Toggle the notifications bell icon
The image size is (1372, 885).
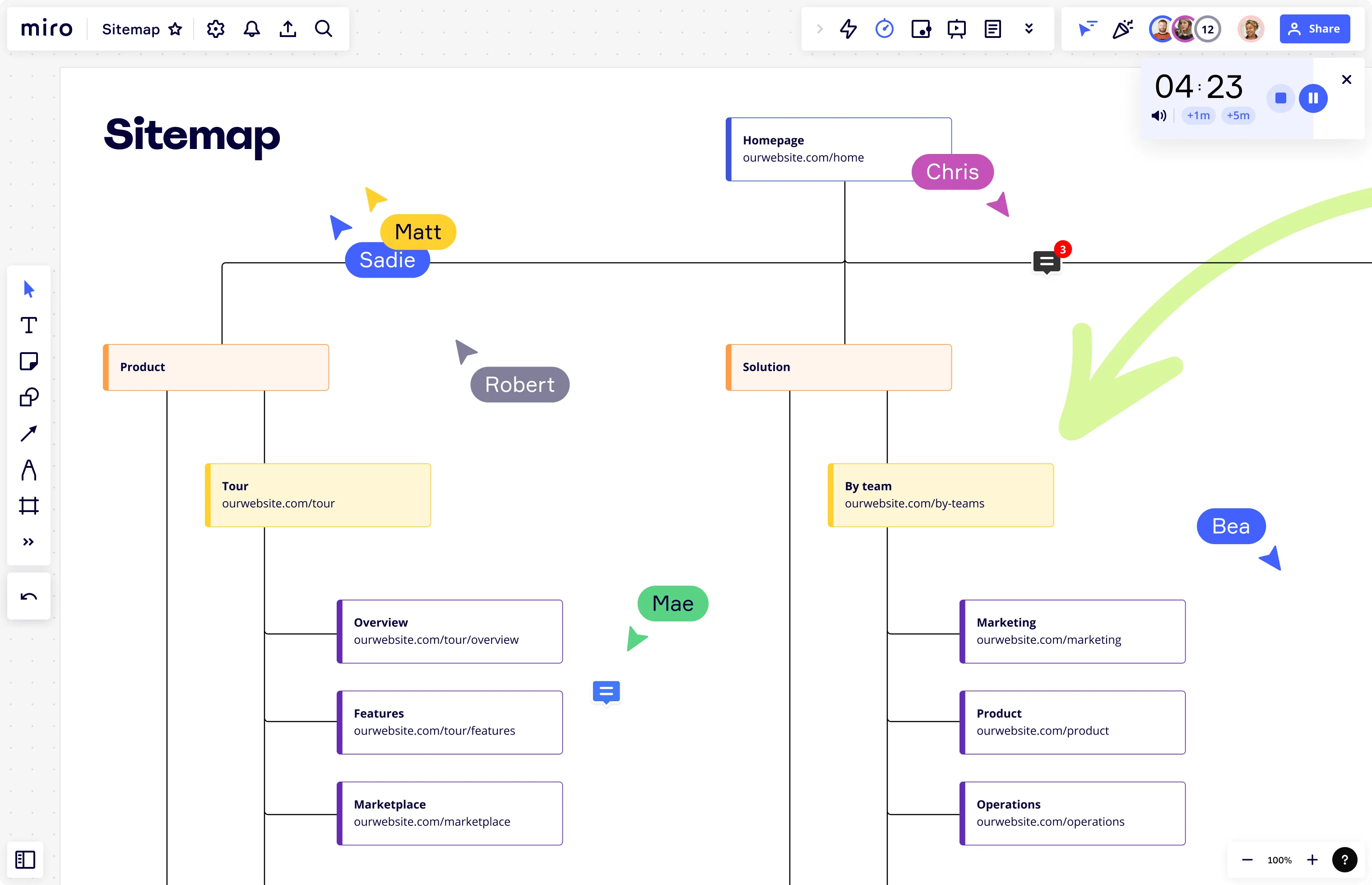click(x=251, y=28)
